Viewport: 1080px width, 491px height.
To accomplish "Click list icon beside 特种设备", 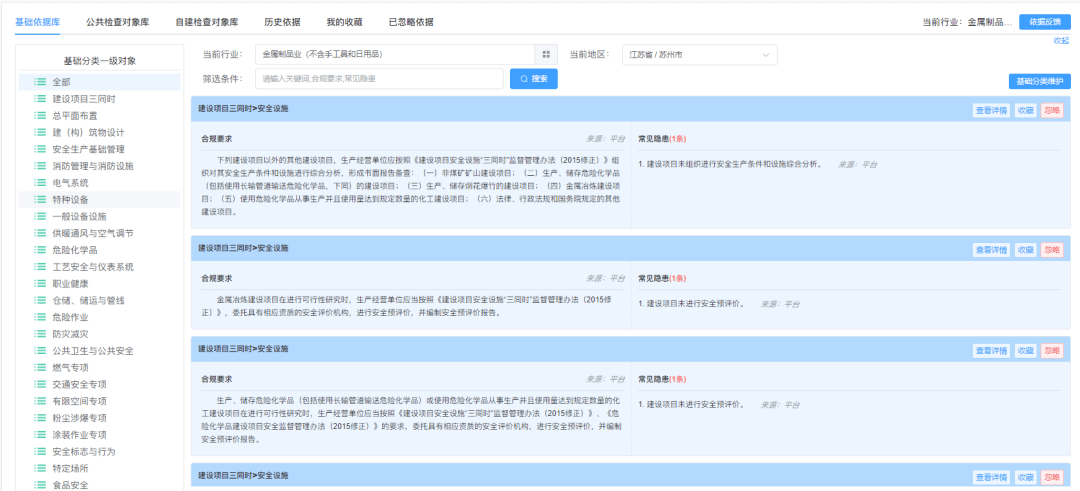I will pos(40,200).
